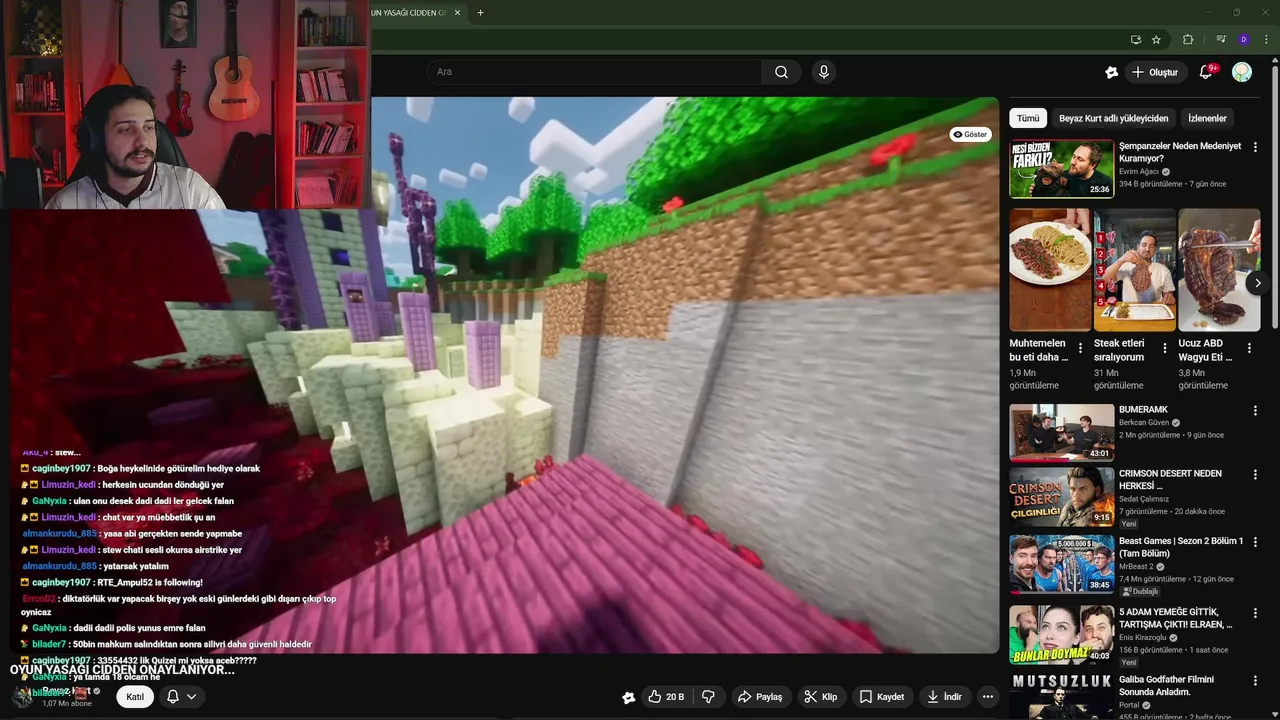Click the Oluştur create button

1154,72
